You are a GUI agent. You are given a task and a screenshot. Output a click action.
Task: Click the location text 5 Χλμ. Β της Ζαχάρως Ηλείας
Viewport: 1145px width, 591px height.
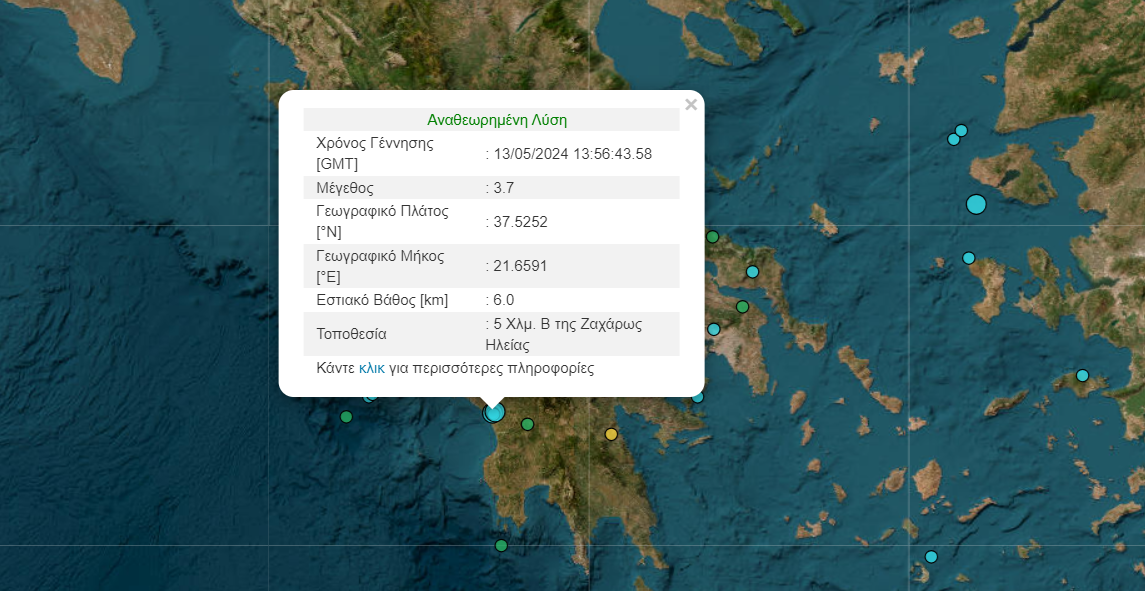coord(564,335)
